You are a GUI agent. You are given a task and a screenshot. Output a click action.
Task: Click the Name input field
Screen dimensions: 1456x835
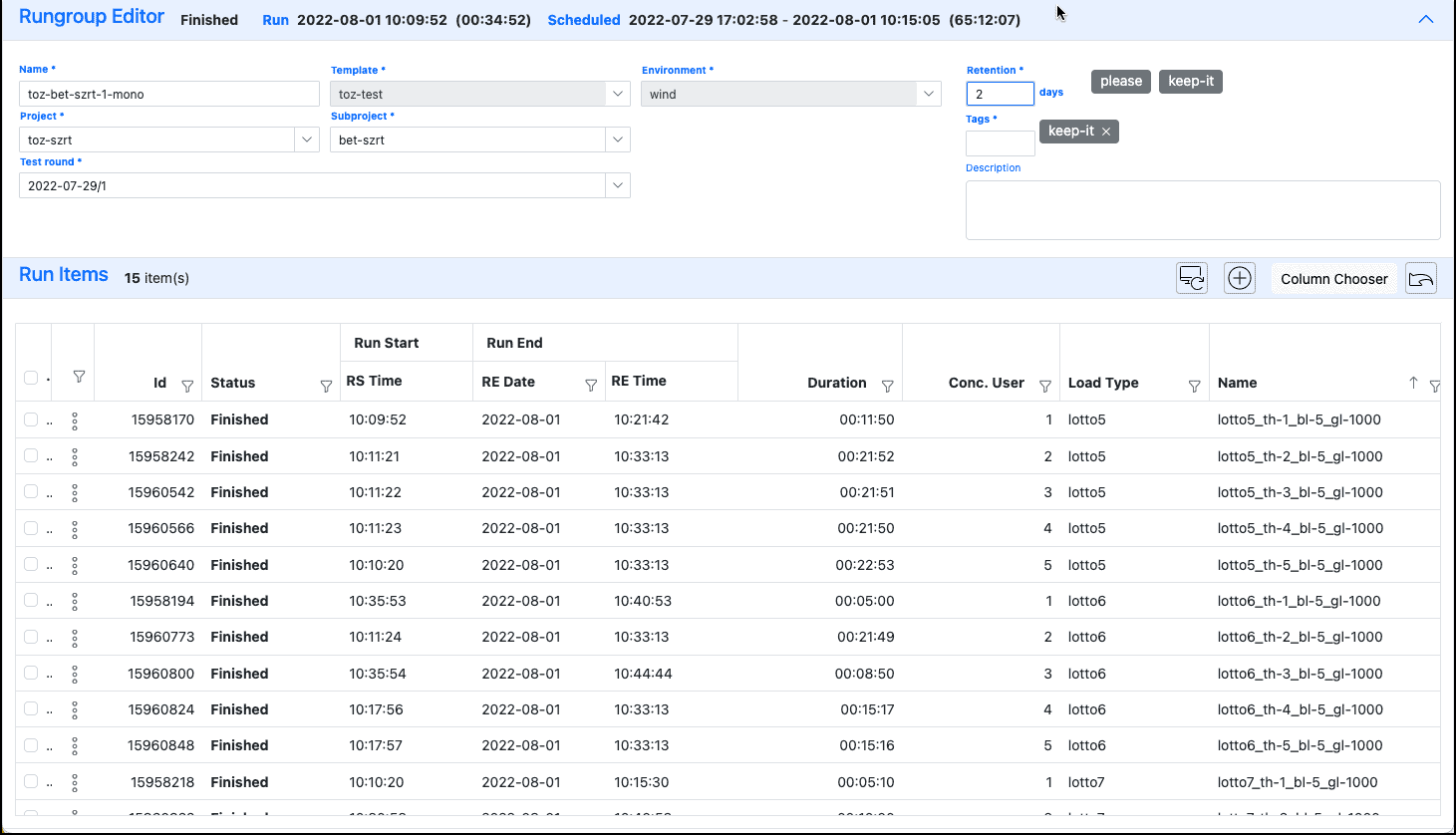coord(169,94)
